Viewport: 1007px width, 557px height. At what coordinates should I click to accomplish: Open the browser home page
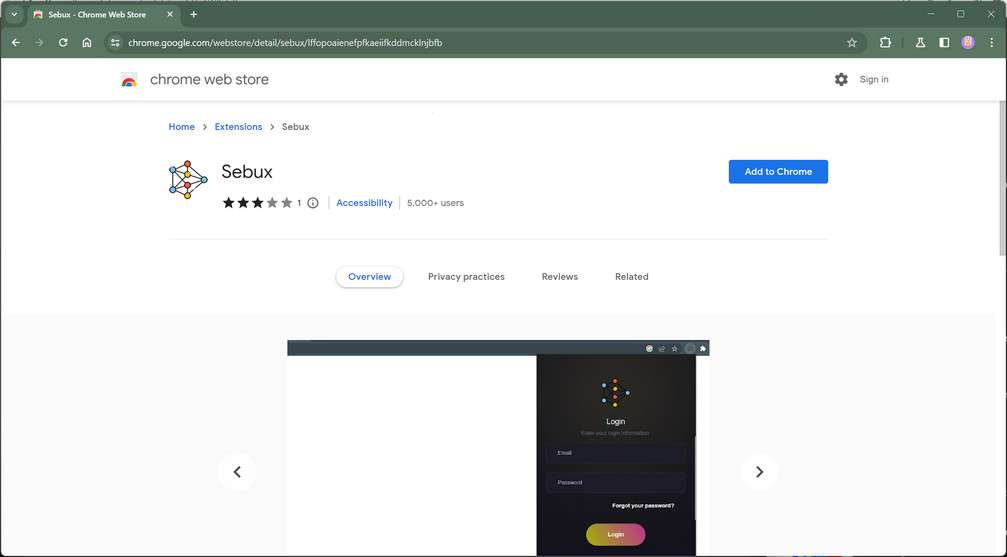pos(87,42)
